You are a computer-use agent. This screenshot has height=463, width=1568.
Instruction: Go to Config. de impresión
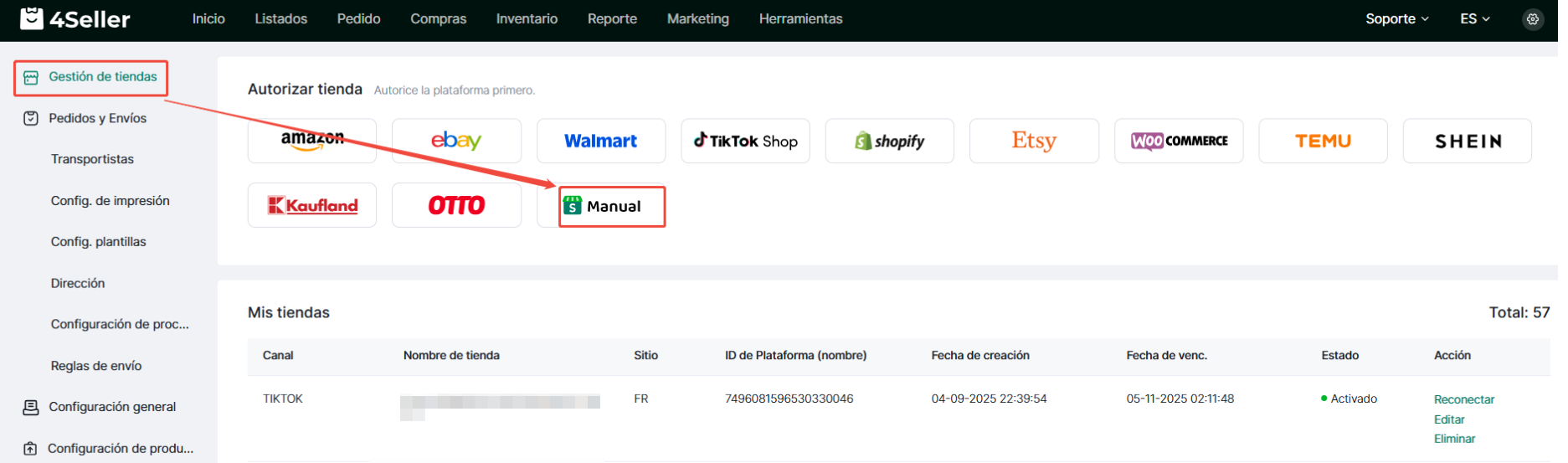click(x=110, y=201)
